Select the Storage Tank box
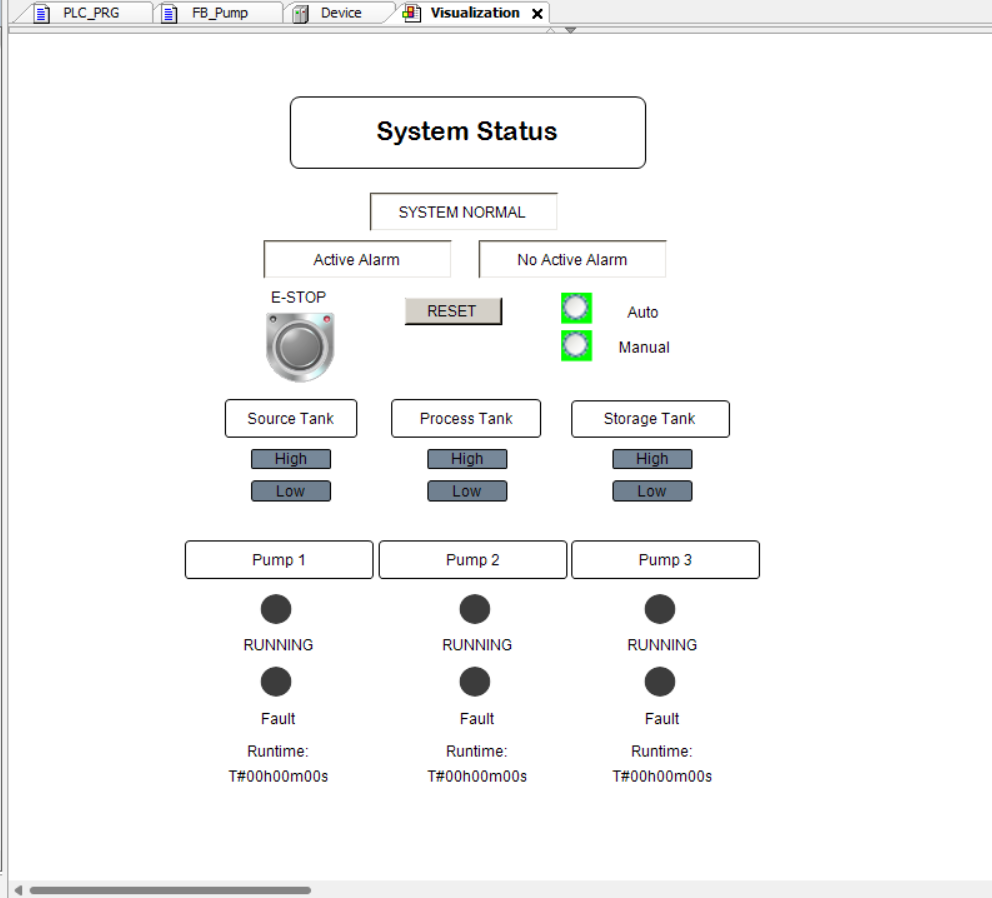 pos(650,418)
